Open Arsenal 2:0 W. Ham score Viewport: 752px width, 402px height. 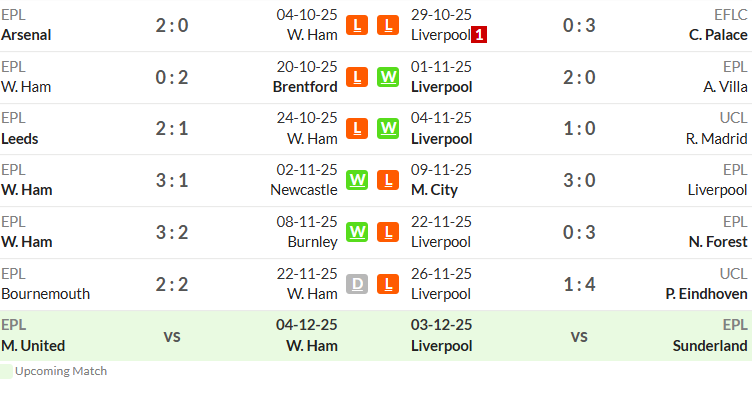[172, 25]
